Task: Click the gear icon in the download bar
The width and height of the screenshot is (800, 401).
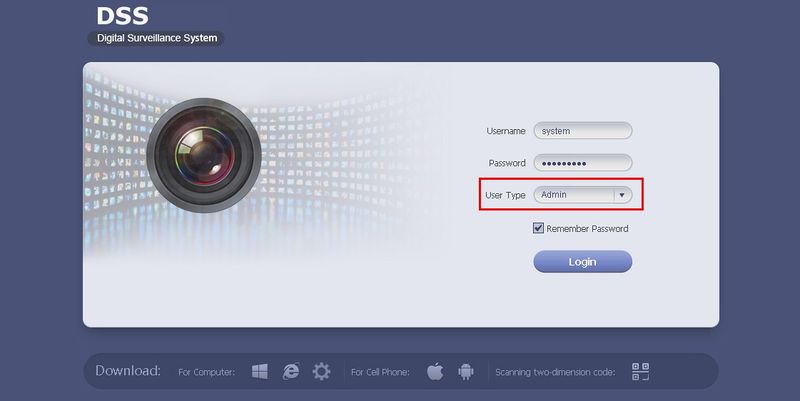Action: click(x=321, y=371)
